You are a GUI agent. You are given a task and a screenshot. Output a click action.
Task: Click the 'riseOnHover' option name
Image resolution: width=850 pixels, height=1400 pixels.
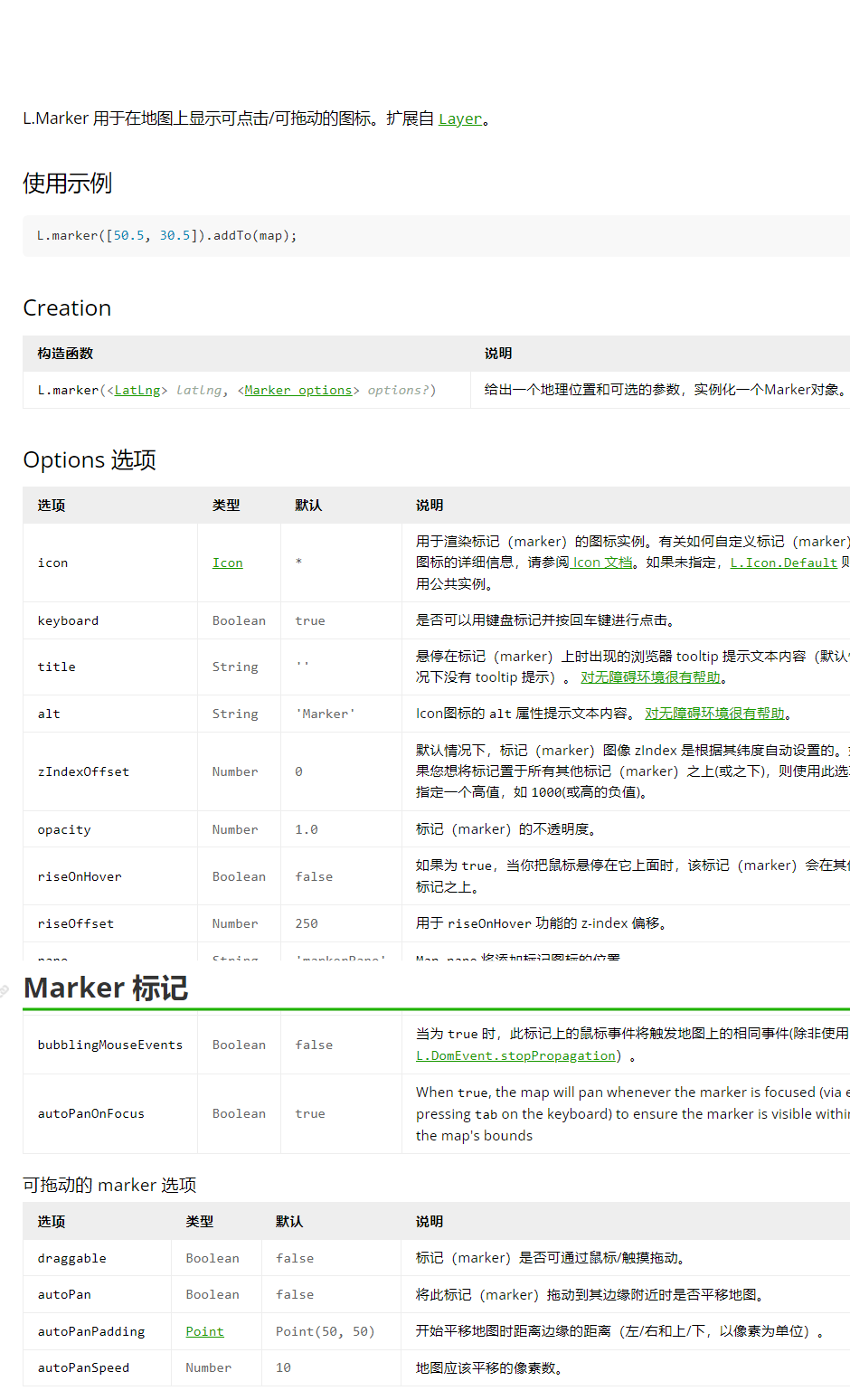(x=80, y=876)
